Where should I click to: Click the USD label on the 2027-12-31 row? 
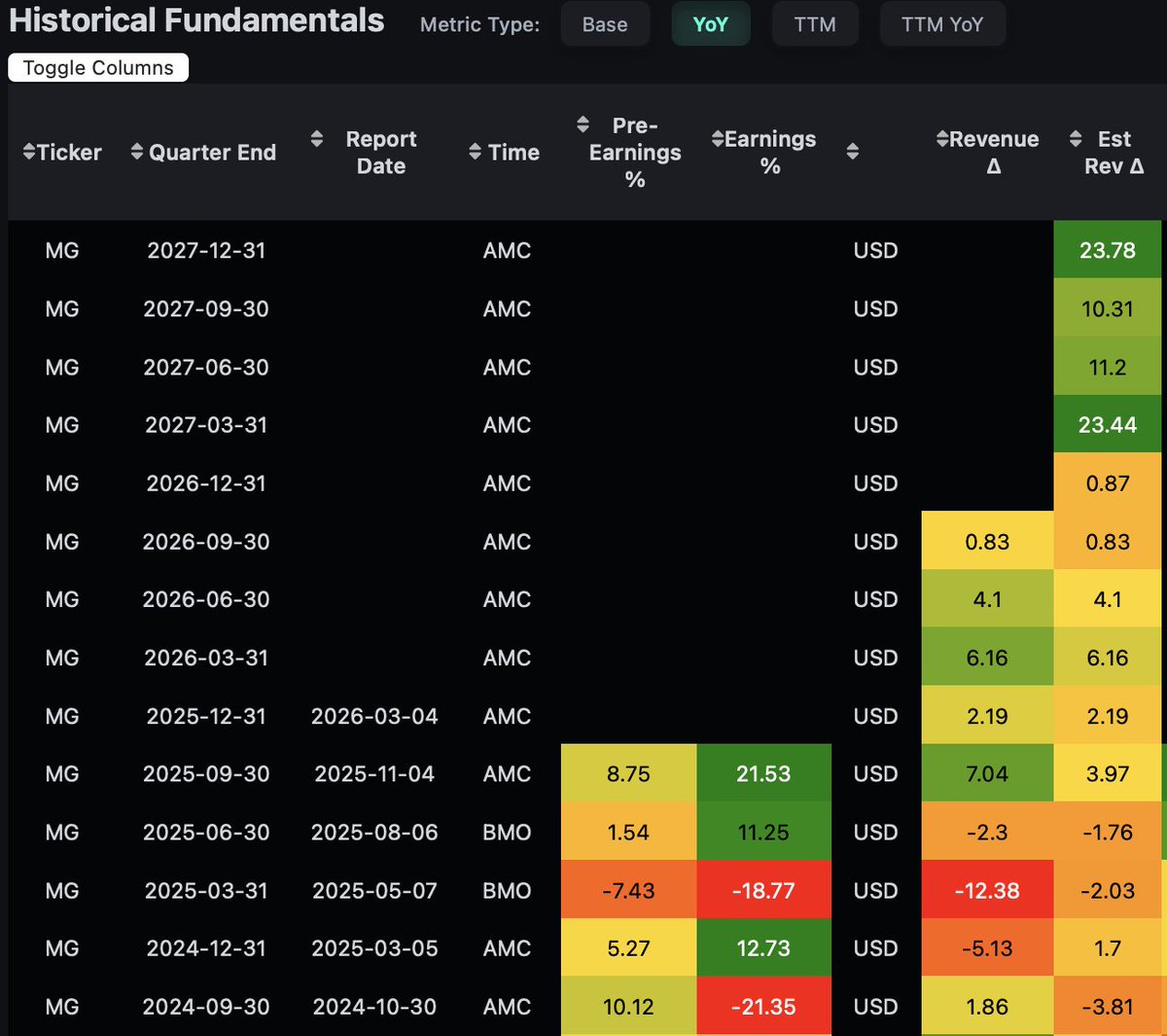[x=874, y=250]
